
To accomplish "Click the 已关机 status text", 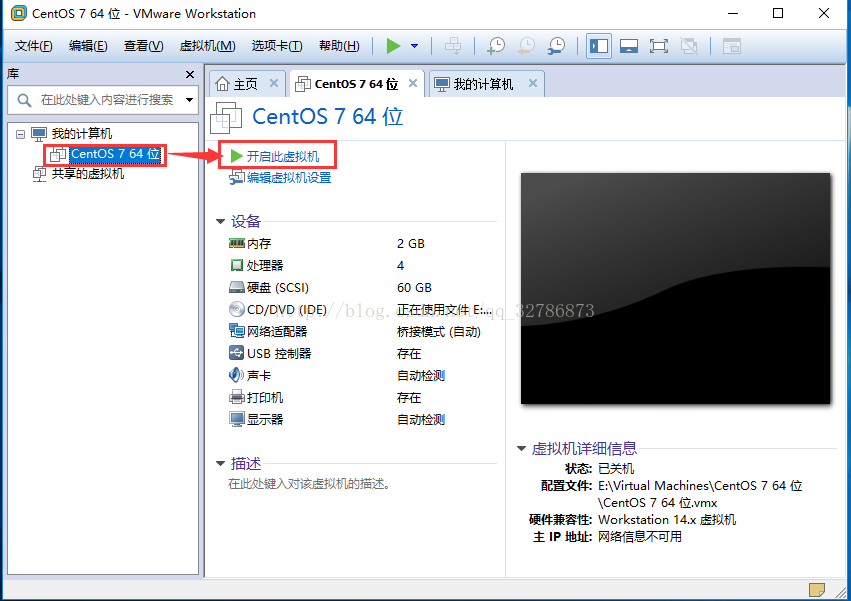I will pos(615,469).
